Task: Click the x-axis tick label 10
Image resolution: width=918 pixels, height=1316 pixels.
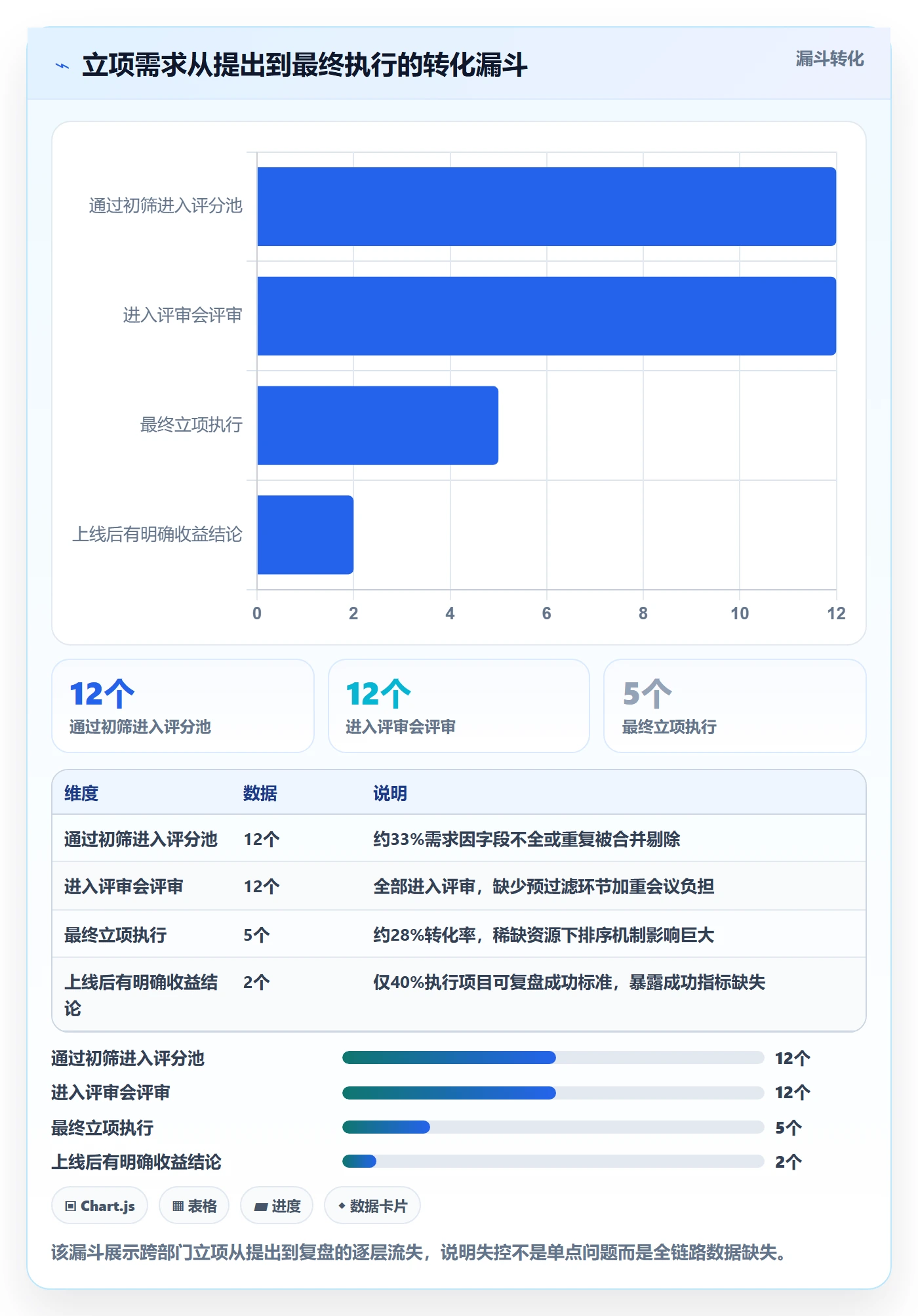Action: pyautogui.click(x=740, y=613)
